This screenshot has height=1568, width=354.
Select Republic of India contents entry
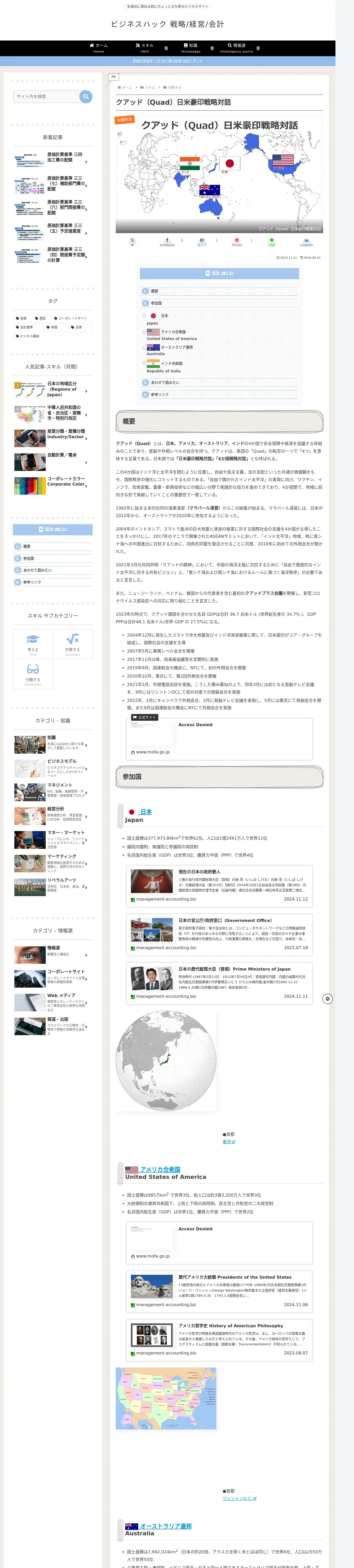pos(164,366)
